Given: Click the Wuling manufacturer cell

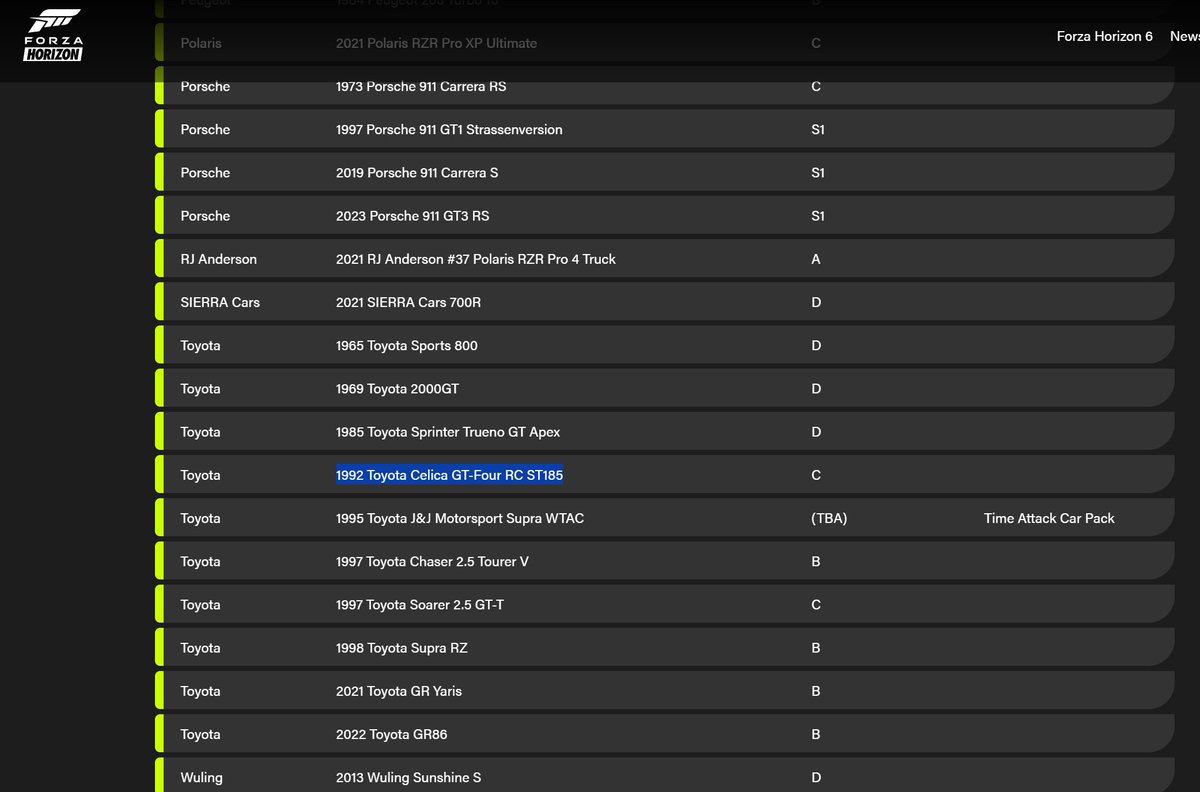Looking at the screenshot, I should [201, 777].
